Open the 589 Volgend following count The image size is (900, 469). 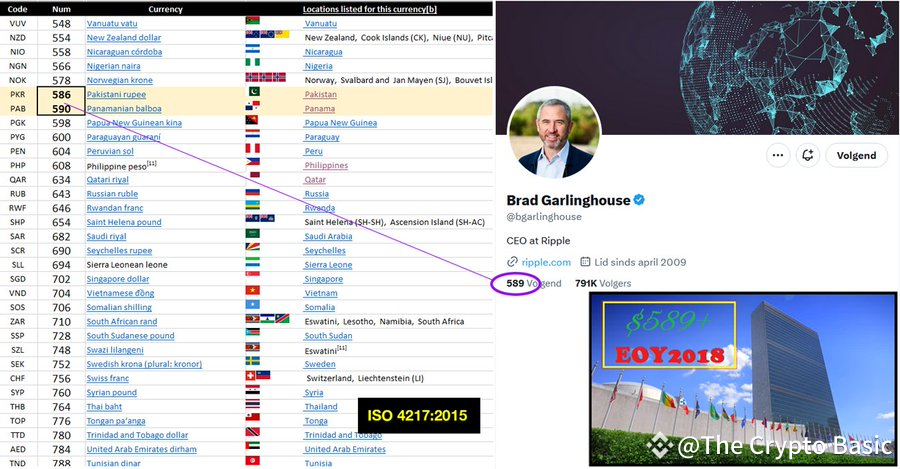pos(533,283)
